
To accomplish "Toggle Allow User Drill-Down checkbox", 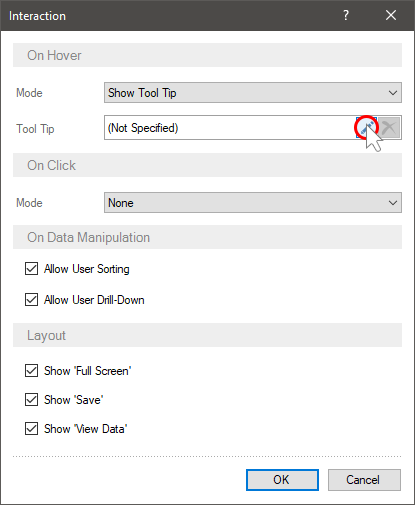I will [x=31, y=300].
